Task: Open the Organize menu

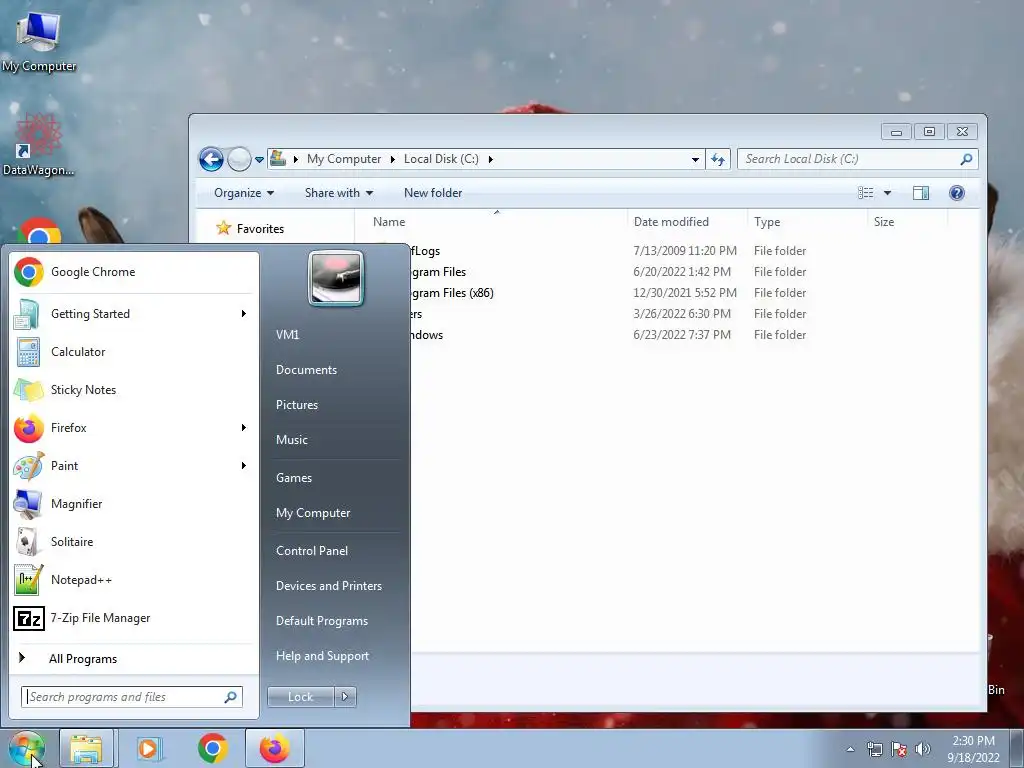Action: point(244,193)
